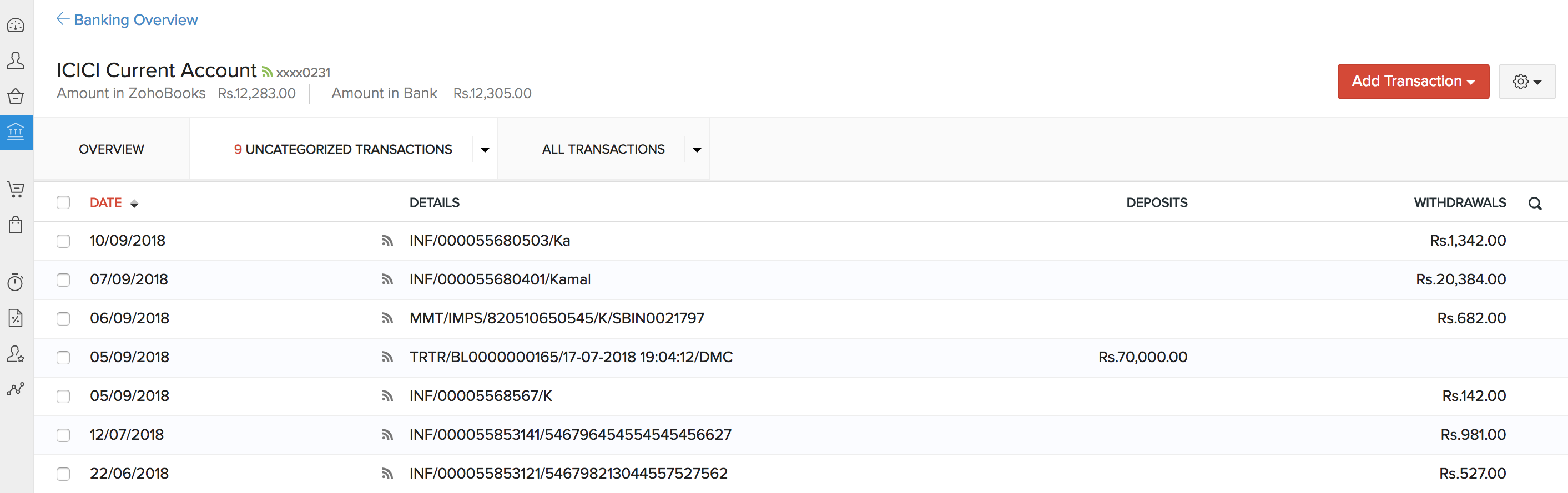Click the date 12/07/2018

(x=127, y=435)
